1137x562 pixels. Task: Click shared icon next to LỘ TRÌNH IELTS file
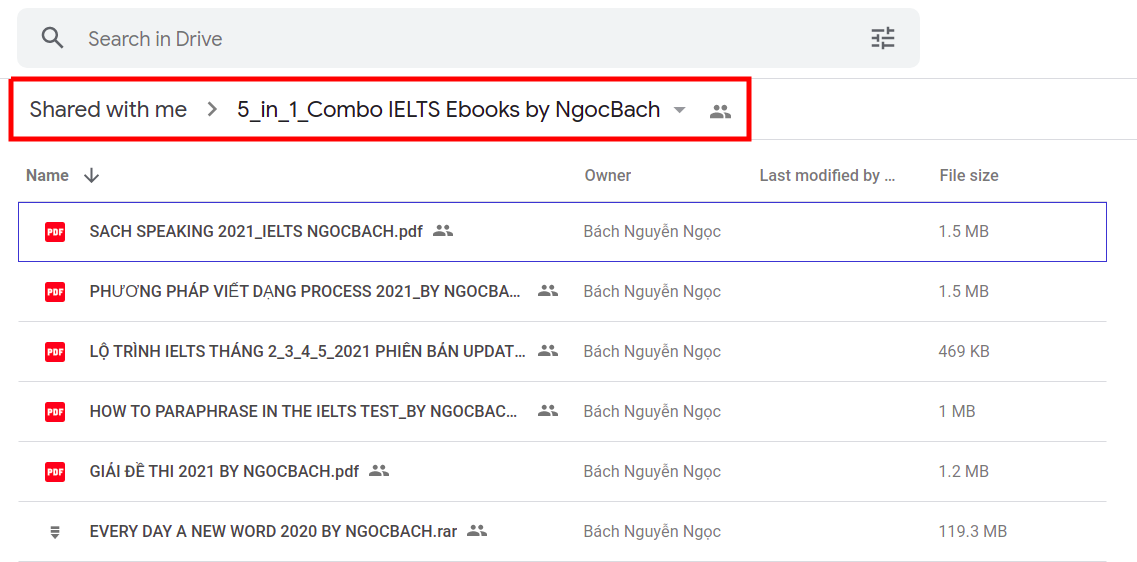[x=548, y=350]
